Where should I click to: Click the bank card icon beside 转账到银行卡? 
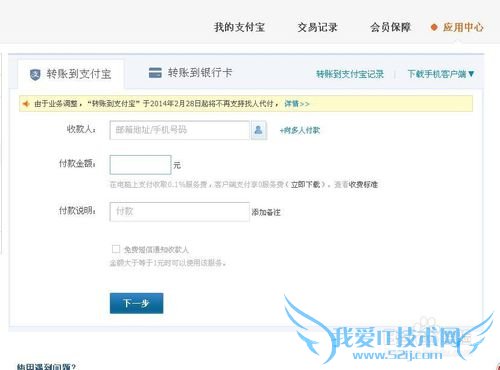click(x=155, y=73)
